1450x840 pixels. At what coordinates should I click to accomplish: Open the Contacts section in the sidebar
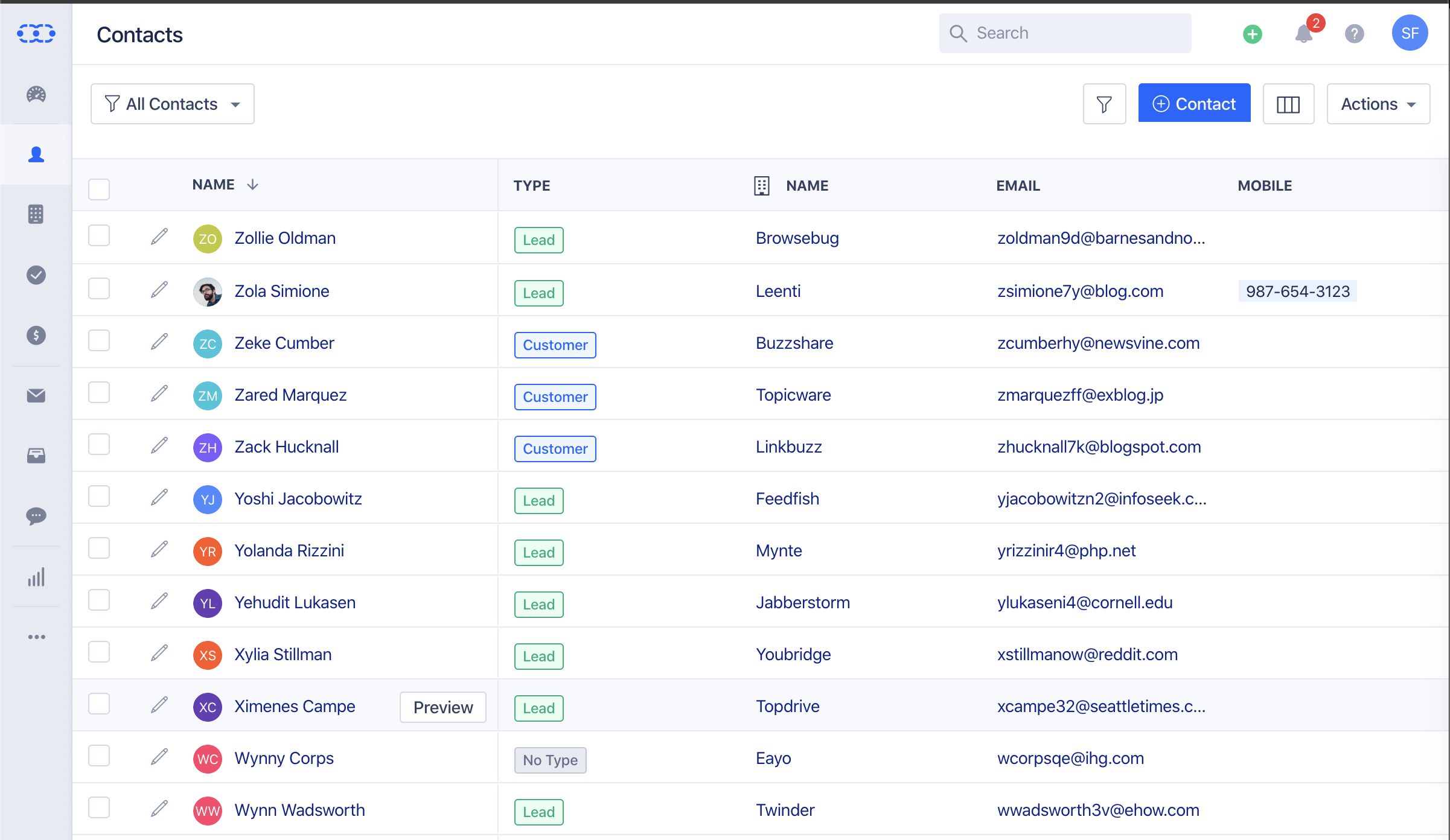36,154
